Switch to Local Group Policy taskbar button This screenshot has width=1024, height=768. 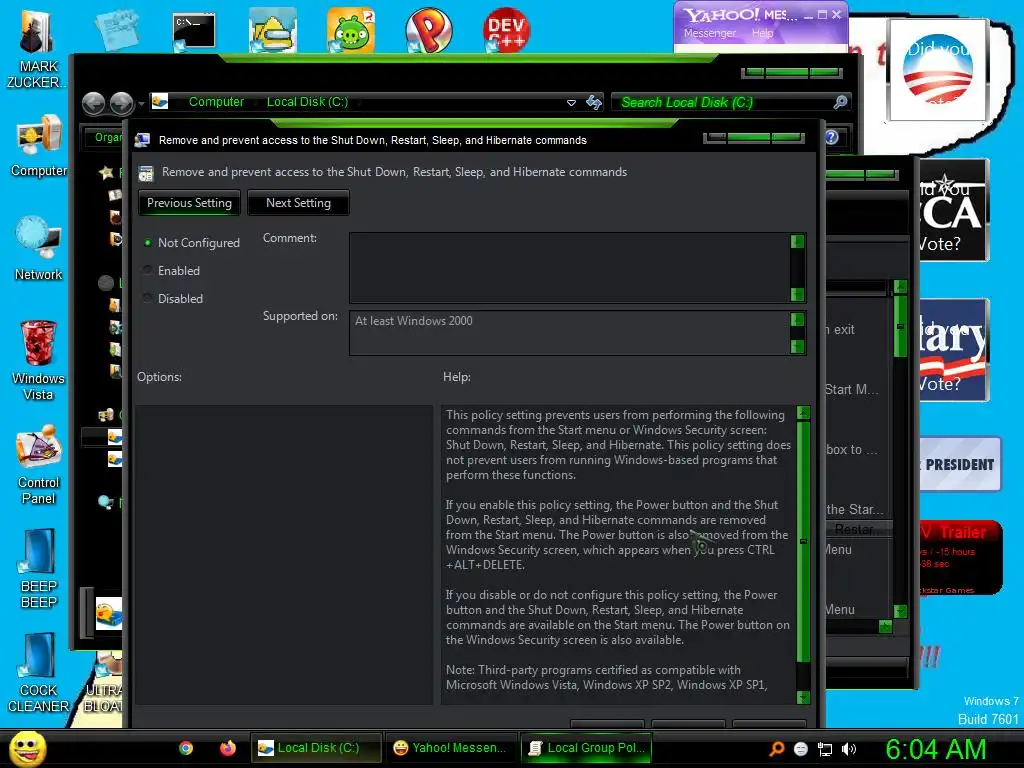pyautogui.click(x=586, y=748)
